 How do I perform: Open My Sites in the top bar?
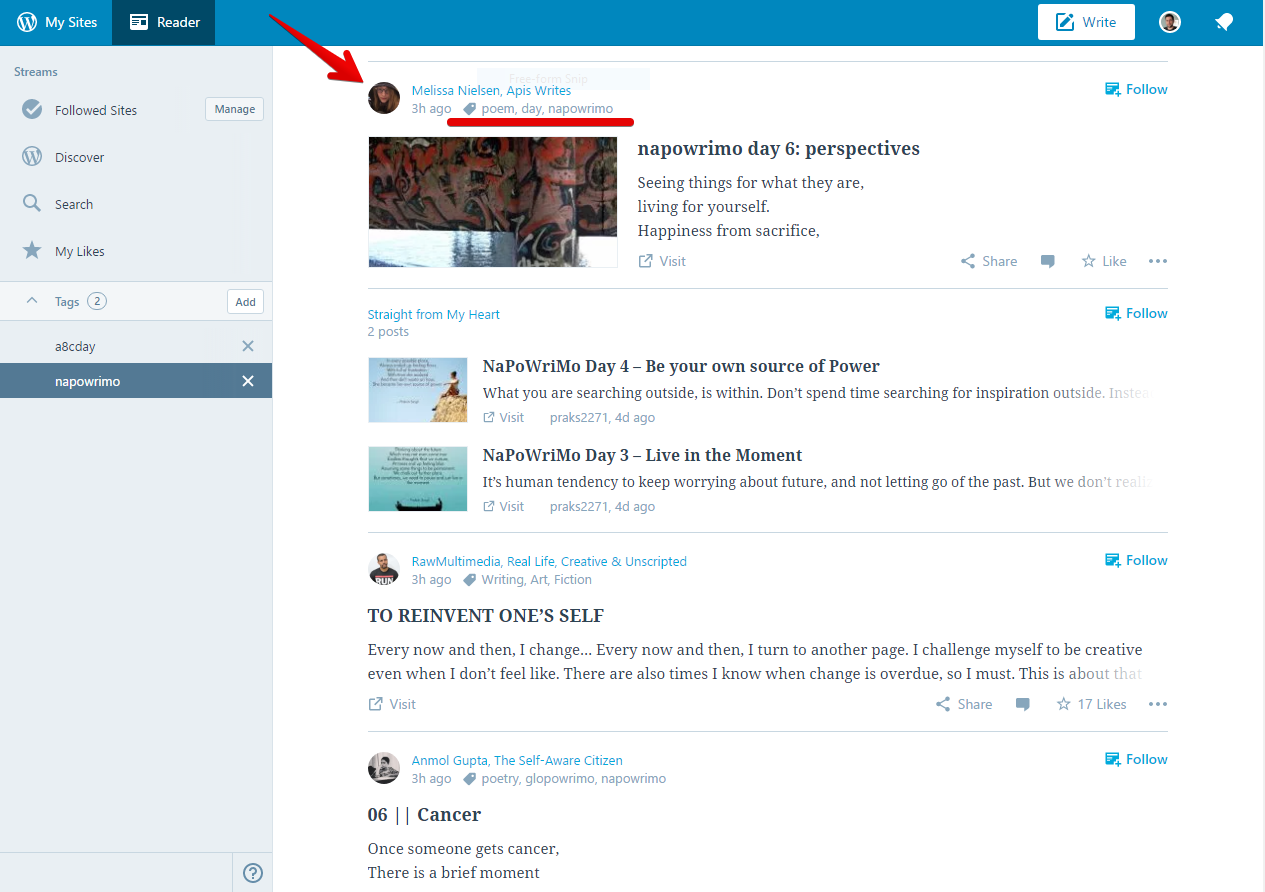click(57, 22)
